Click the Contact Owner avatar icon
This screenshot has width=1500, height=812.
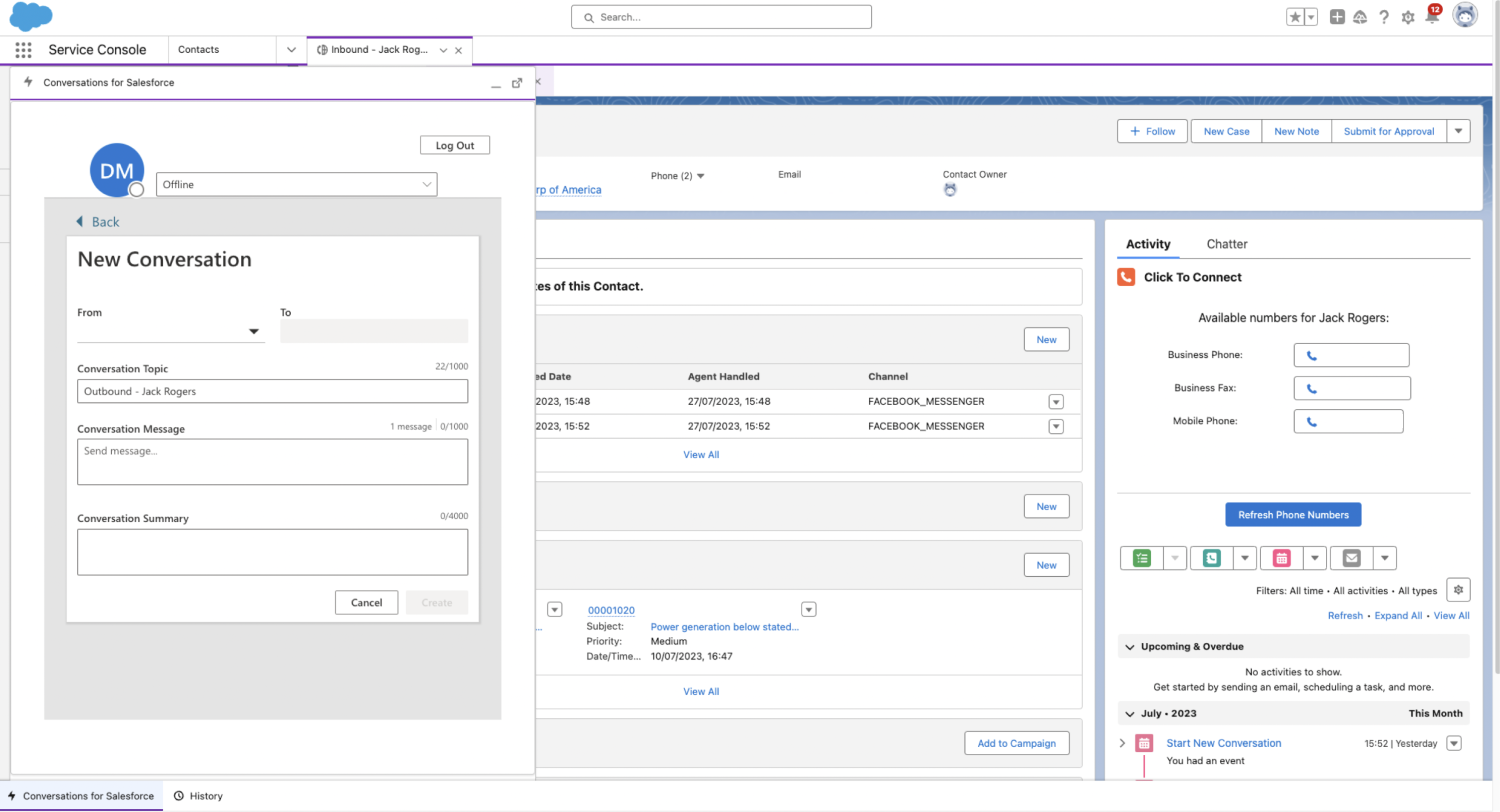click(950, 190)
